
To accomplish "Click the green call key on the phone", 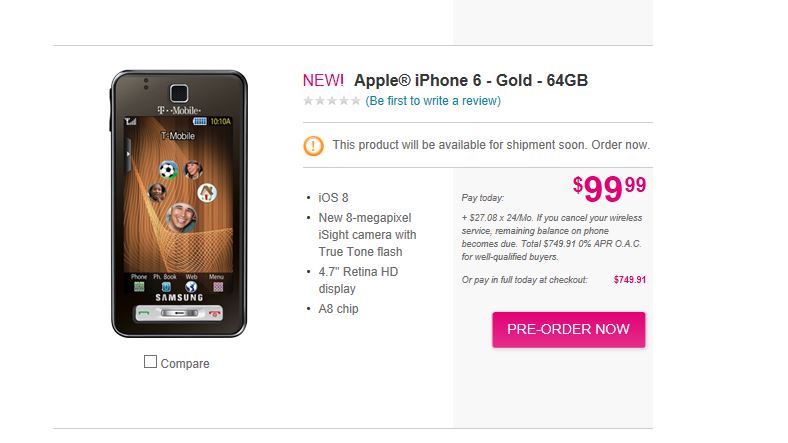I will (144, 313).
